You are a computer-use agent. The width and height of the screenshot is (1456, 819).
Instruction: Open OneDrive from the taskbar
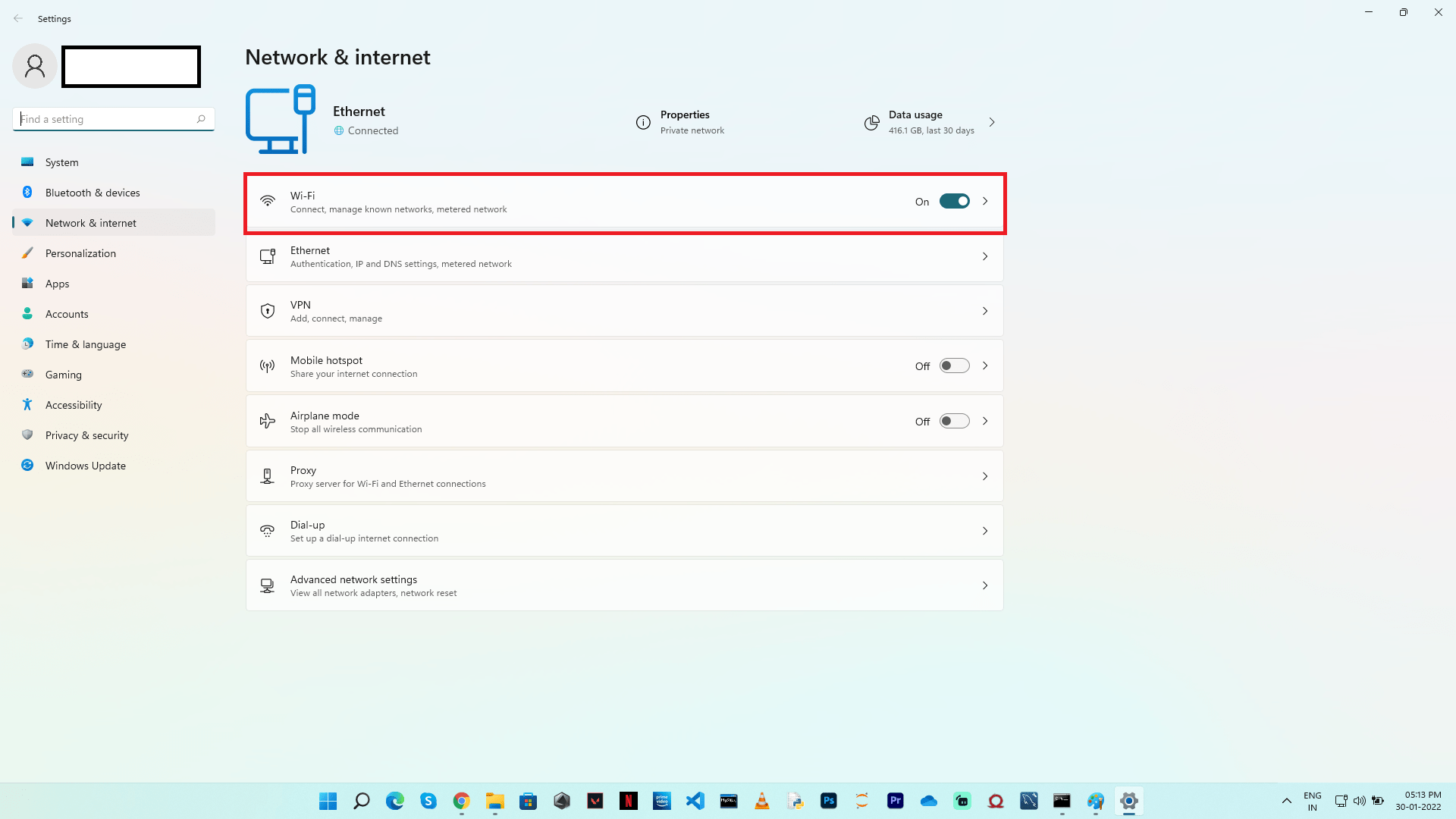coord(929,801)
